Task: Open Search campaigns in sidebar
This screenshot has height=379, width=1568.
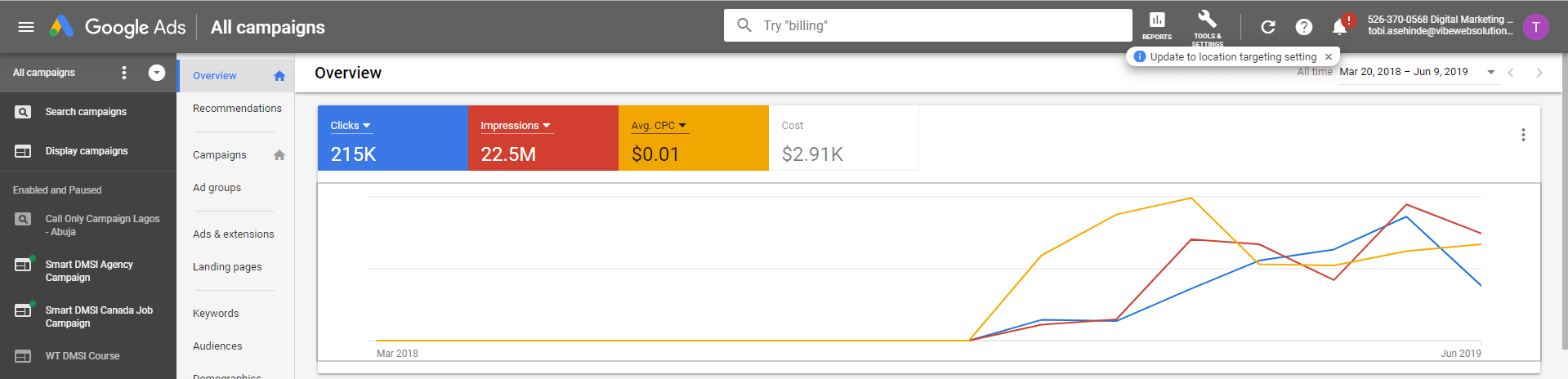Action: click(86, 112)
